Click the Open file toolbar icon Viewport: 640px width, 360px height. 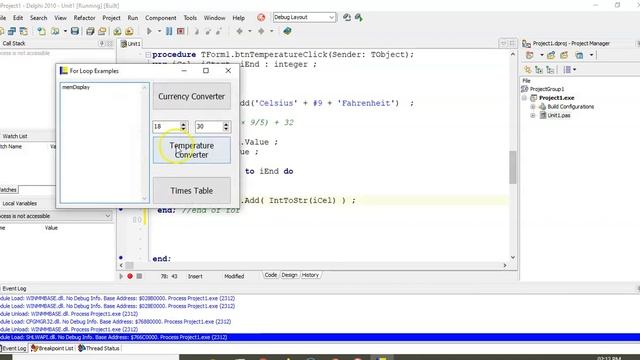pyautogui.click(x=55, y=31)
